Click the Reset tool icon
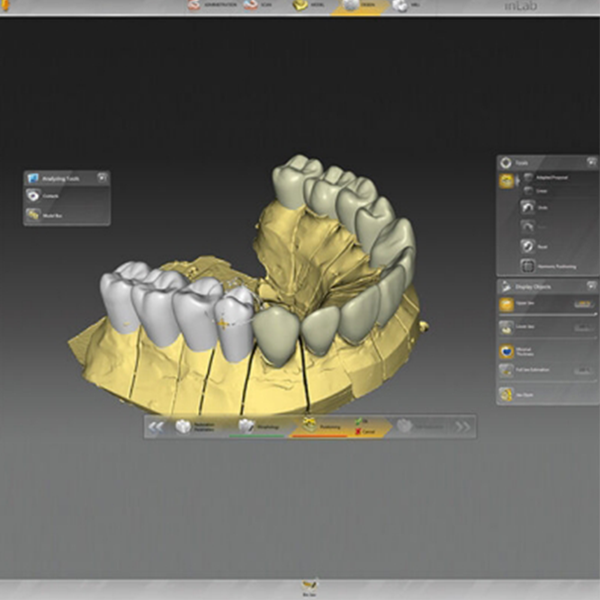The height and width of the screenshot is (600, 600). (528, 245)
